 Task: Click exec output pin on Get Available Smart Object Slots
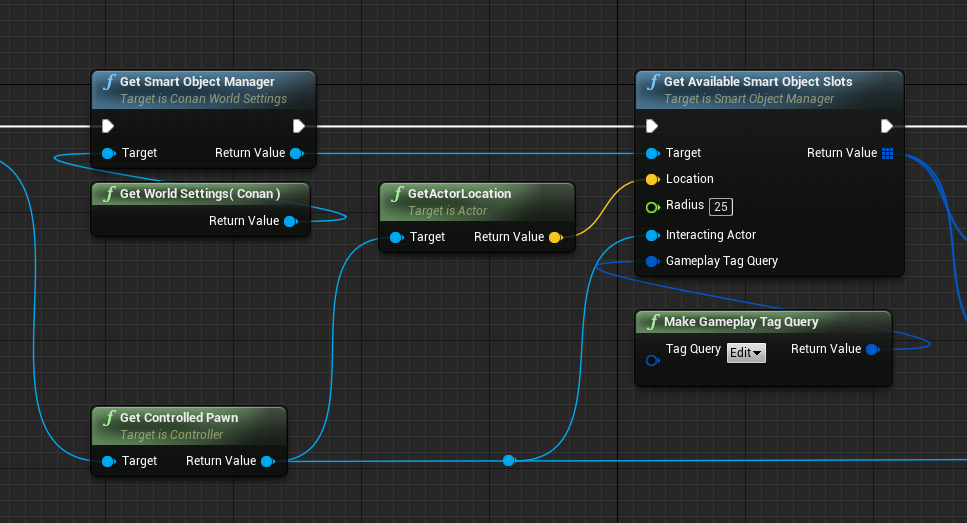point(886,126)
